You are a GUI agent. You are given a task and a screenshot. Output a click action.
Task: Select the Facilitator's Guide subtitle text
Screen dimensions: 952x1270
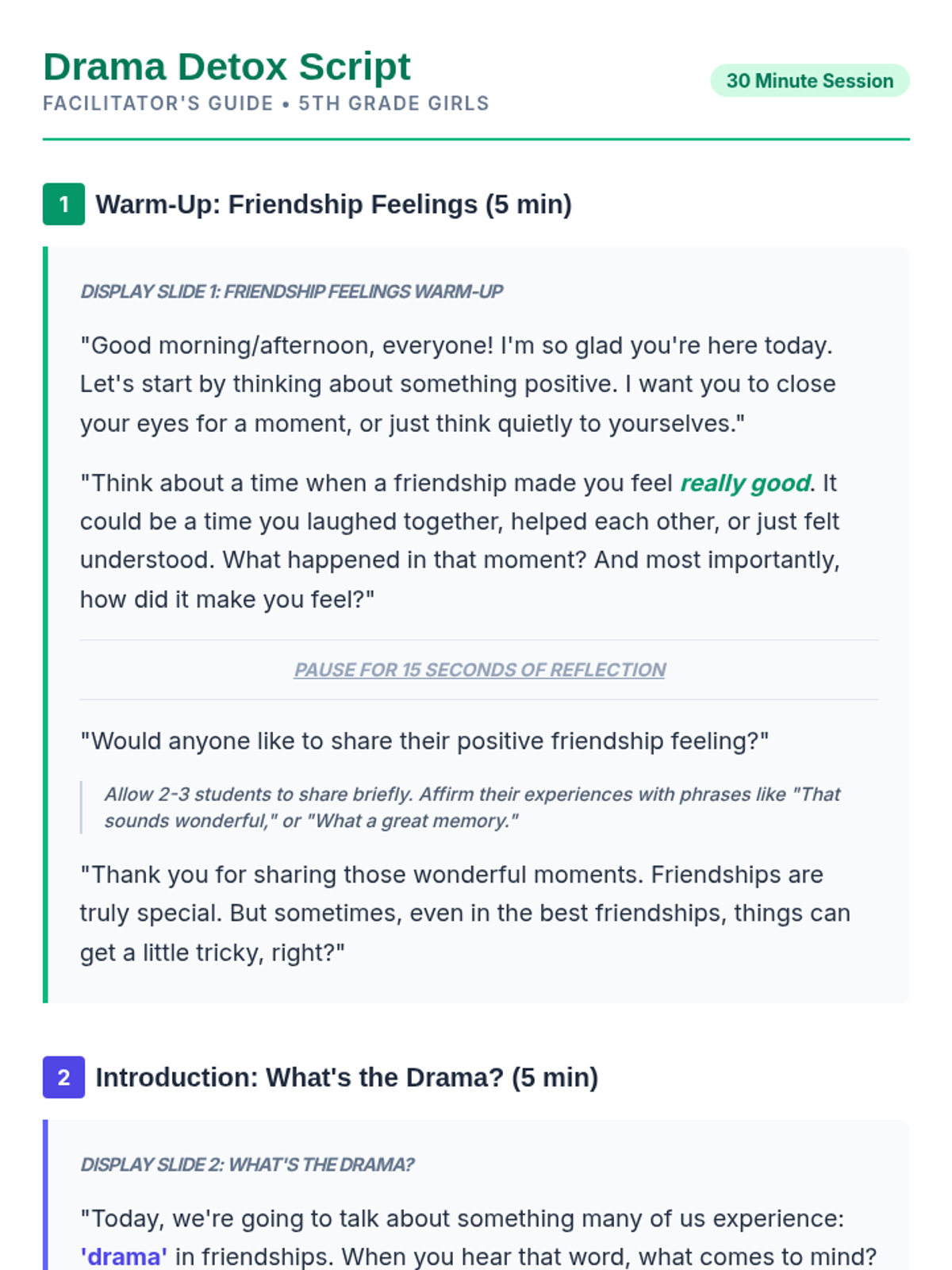(158, 104)
